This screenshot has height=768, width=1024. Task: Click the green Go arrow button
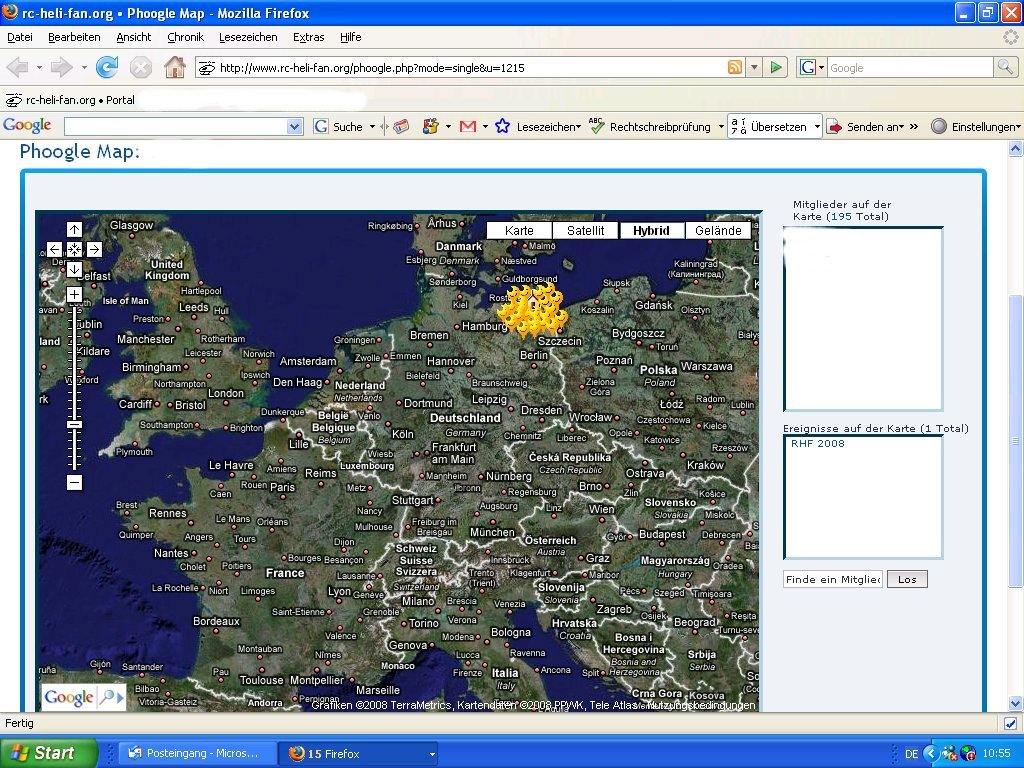(776, 67)
